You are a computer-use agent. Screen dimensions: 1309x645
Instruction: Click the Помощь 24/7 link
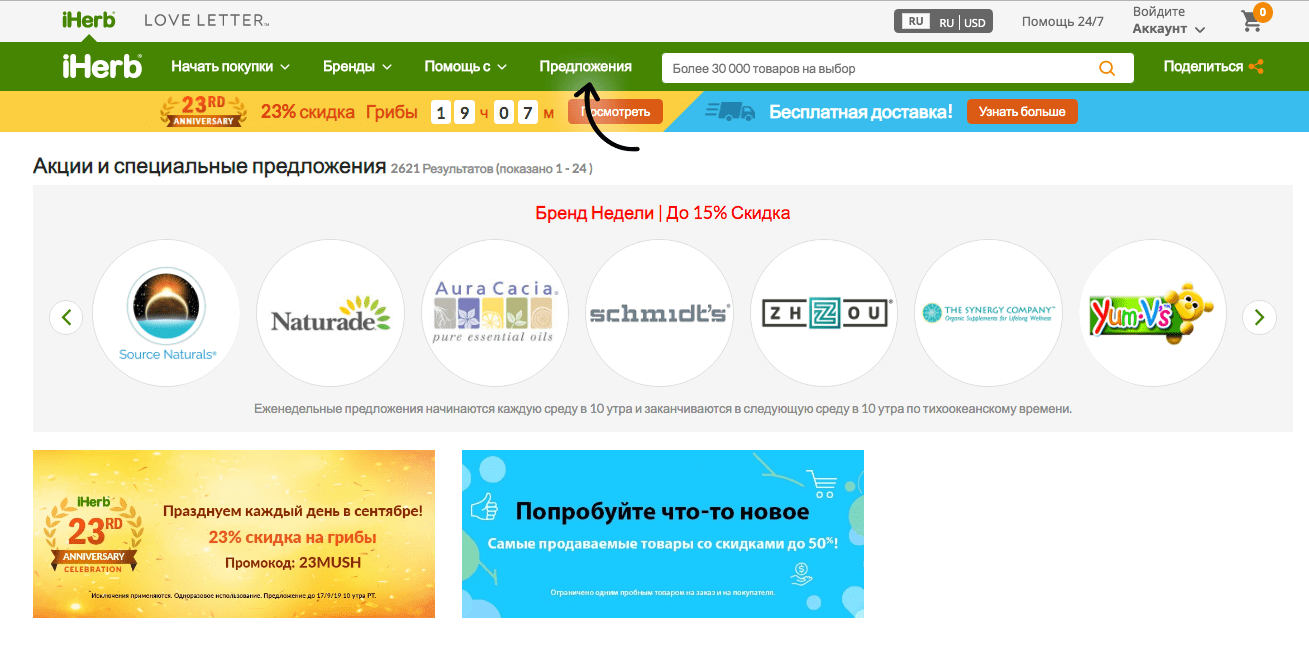coord(1062,21)
